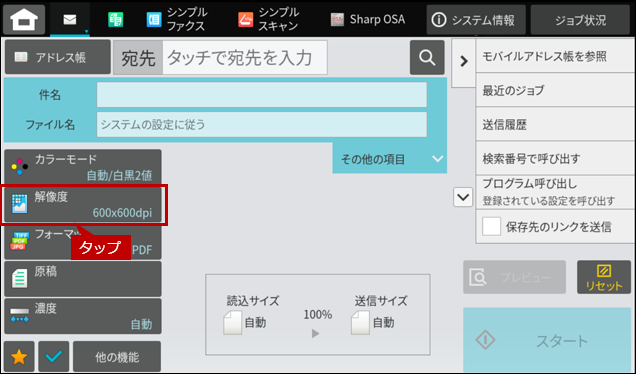Check 保存先のリンクを送信 checkbox
636x374 pixels.
(491, 226)
